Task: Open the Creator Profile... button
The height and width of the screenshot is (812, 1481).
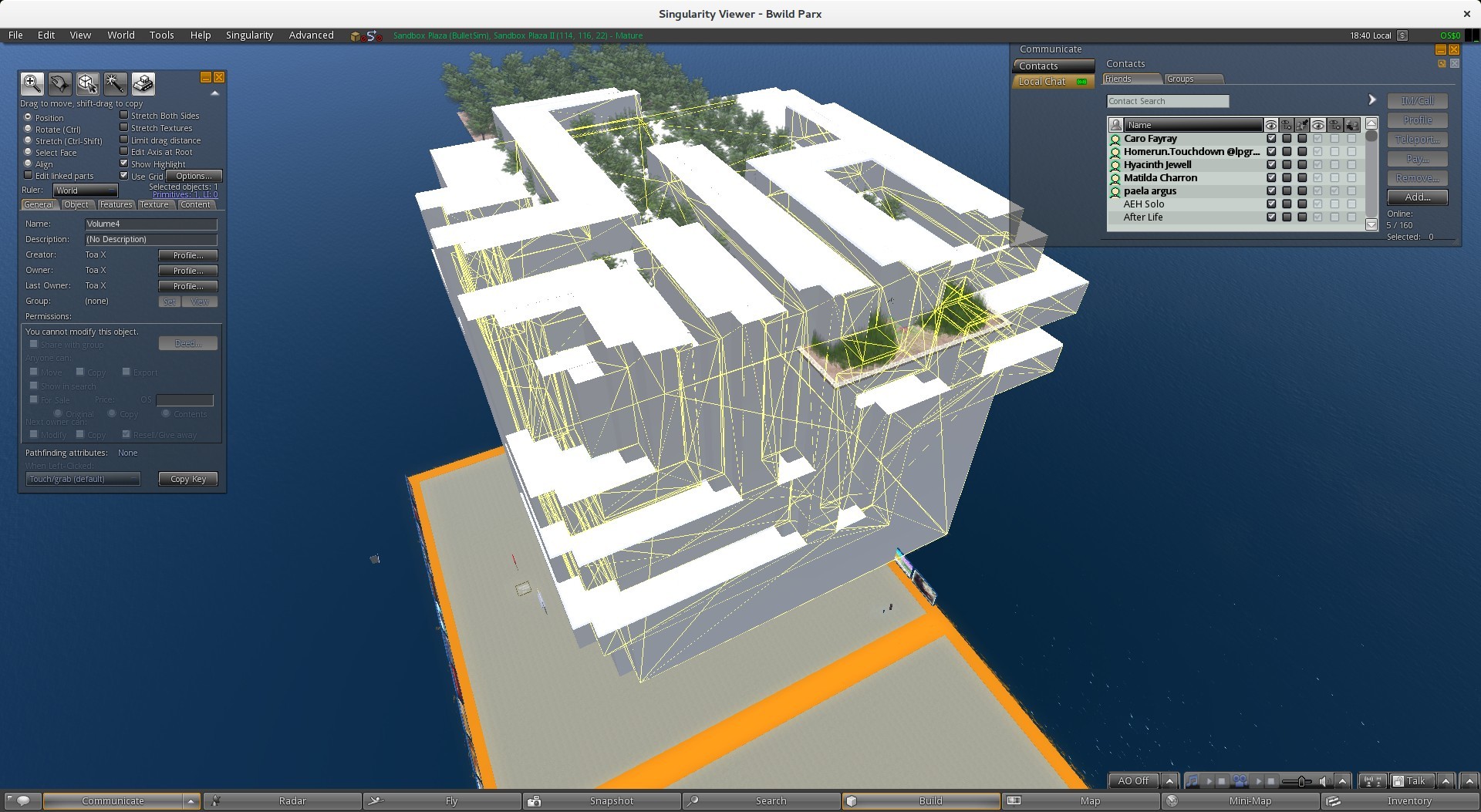Action: (188, 255)
